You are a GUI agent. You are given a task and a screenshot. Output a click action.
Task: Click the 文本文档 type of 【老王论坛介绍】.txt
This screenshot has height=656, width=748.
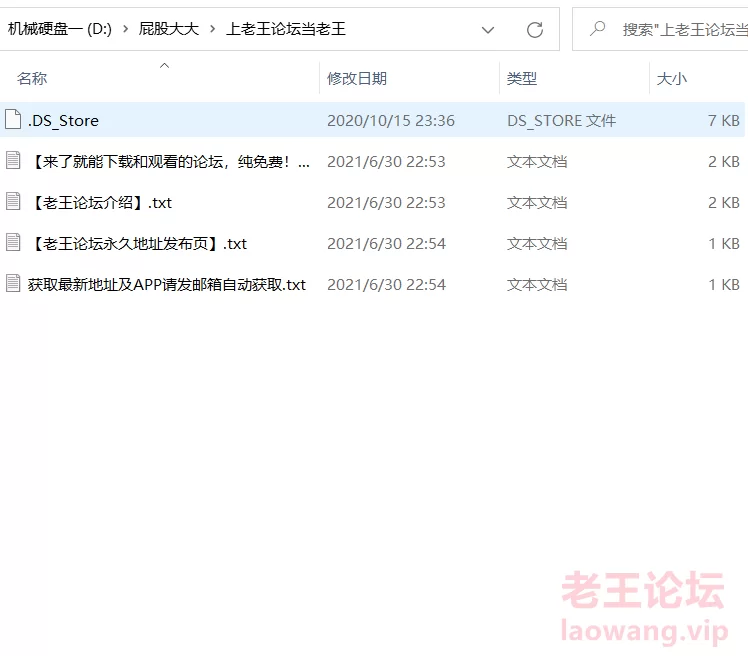pos(537,203)
